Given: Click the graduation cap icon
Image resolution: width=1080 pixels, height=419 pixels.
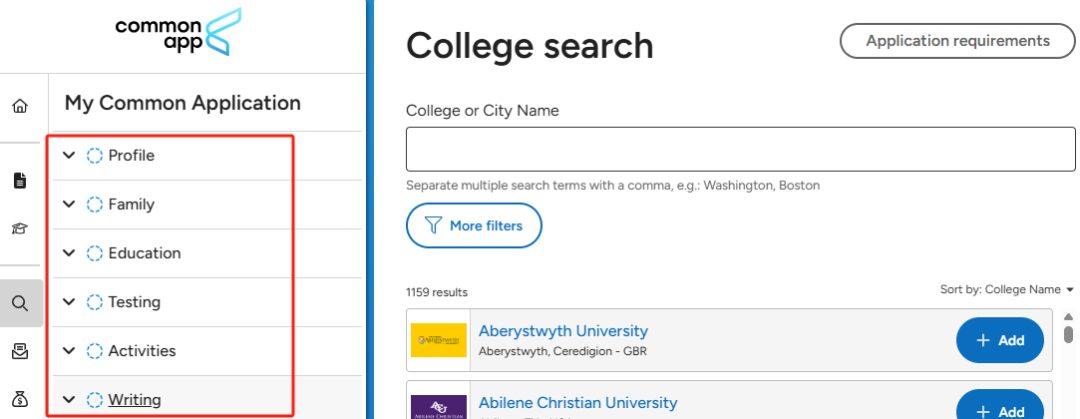Looking at the screenshot, I should pyautogui.click(x=20, y=229).
